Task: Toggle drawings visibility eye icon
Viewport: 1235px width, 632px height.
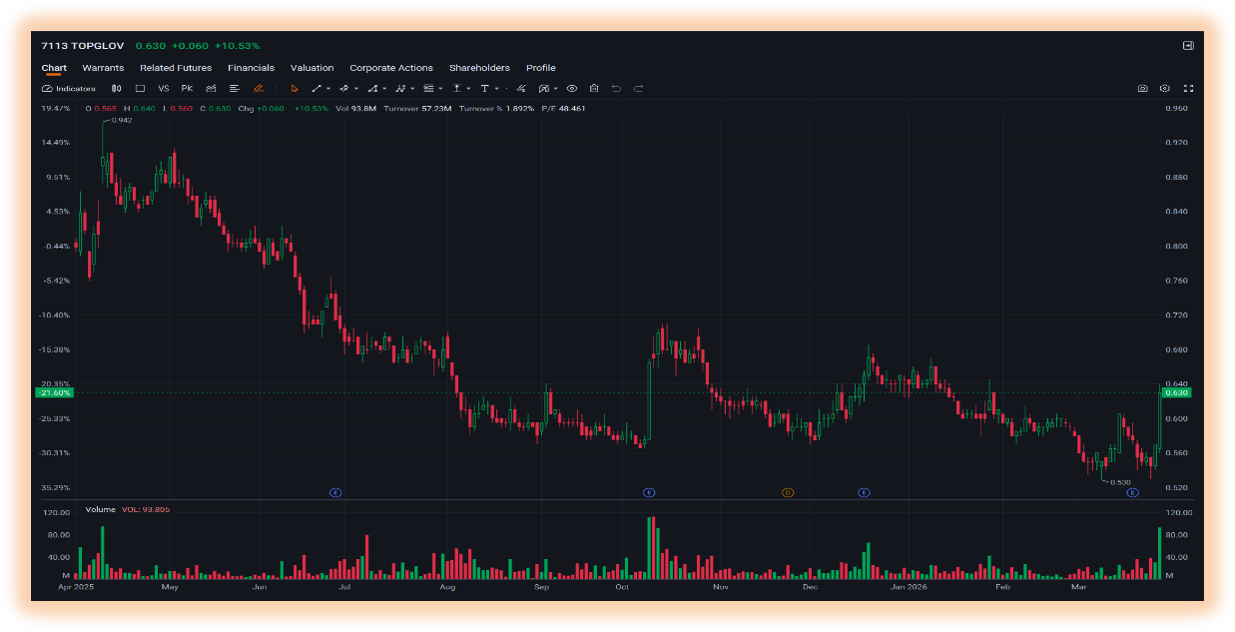Action: [572, 88]
